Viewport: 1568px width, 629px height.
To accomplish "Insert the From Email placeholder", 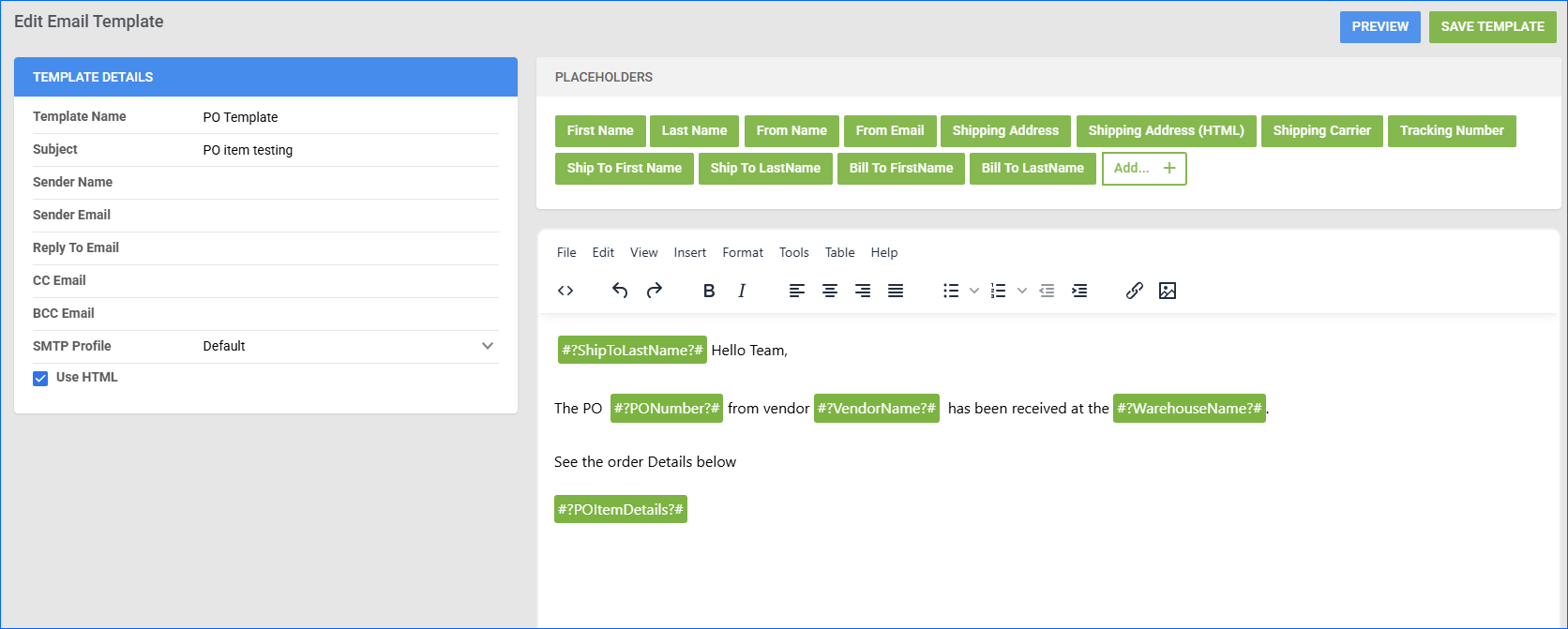I will click(x=890, y=131).
